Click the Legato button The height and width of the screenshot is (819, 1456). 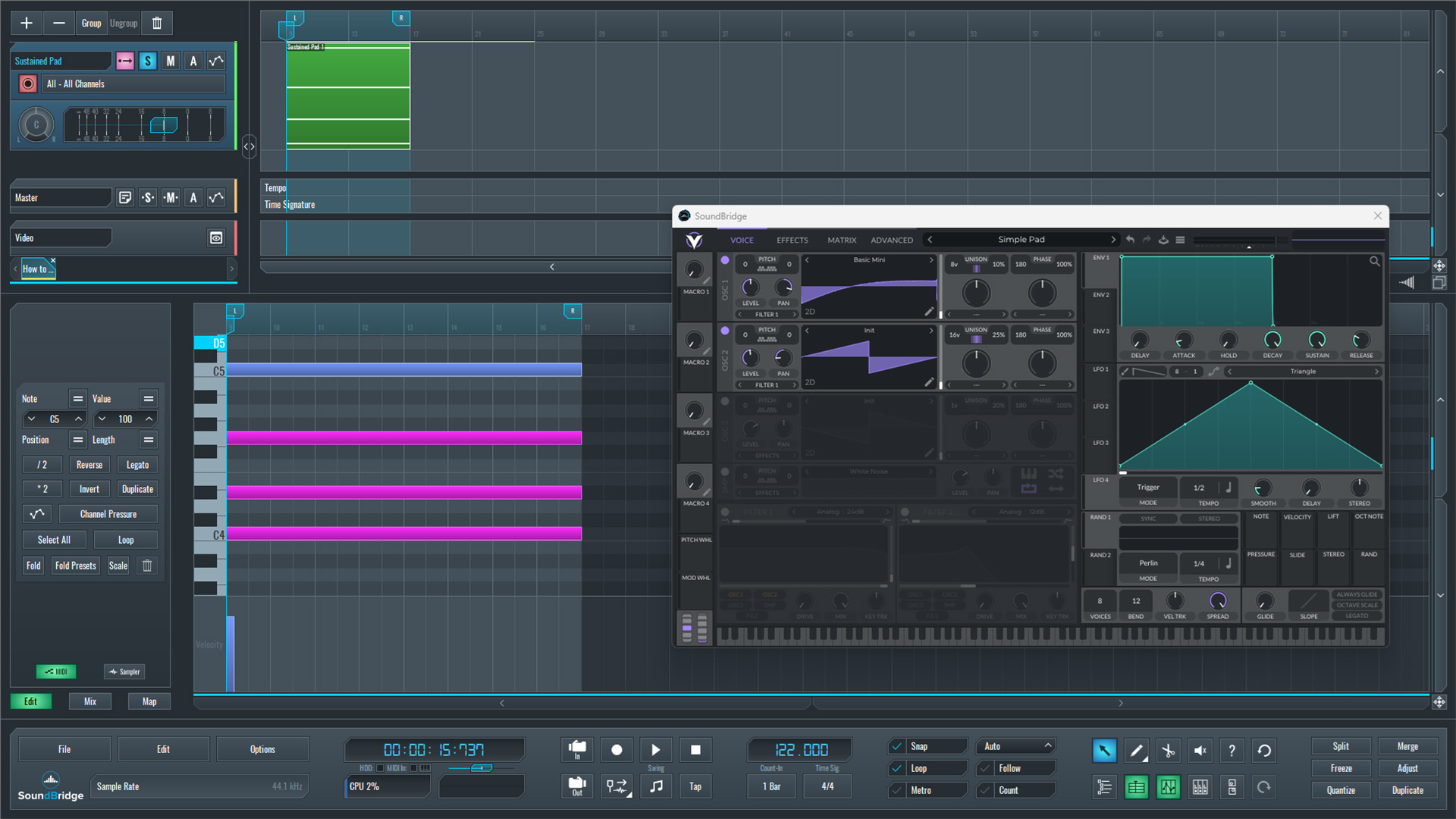[137, 465]
